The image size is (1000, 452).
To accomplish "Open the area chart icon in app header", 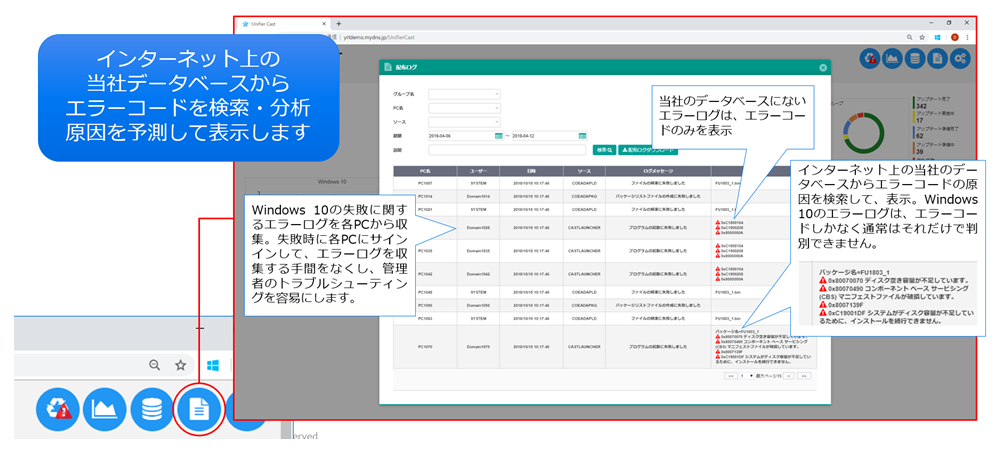I will pyautogui.click(x=892, y=59).
